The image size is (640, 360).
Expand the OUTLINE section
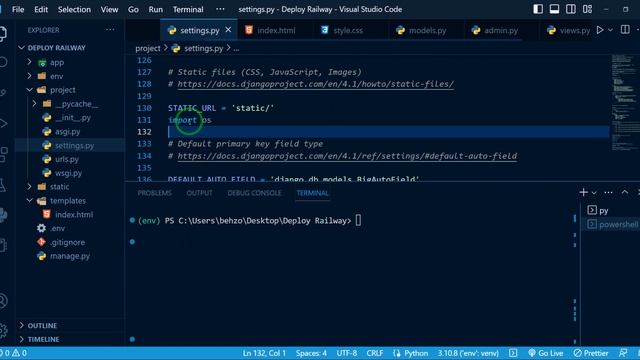[70, 325]
